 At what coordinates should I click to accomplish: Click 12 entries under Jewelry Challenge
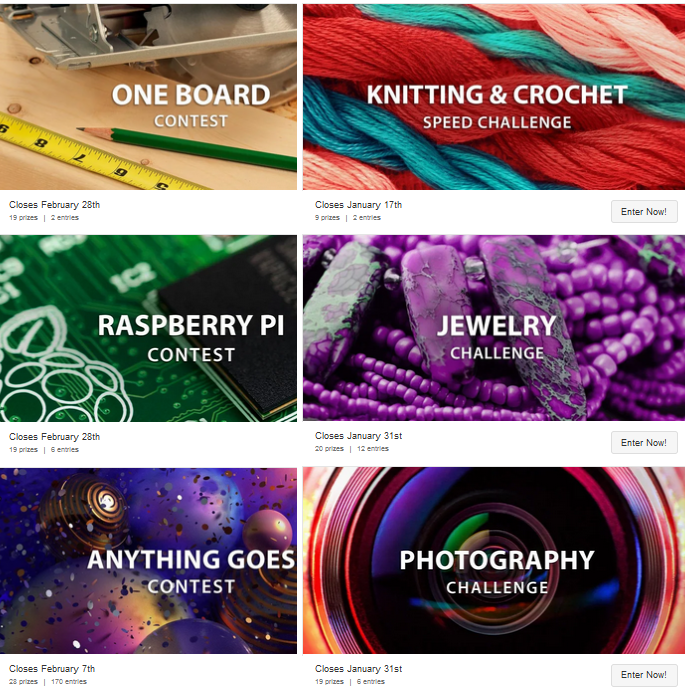point(373,449)
